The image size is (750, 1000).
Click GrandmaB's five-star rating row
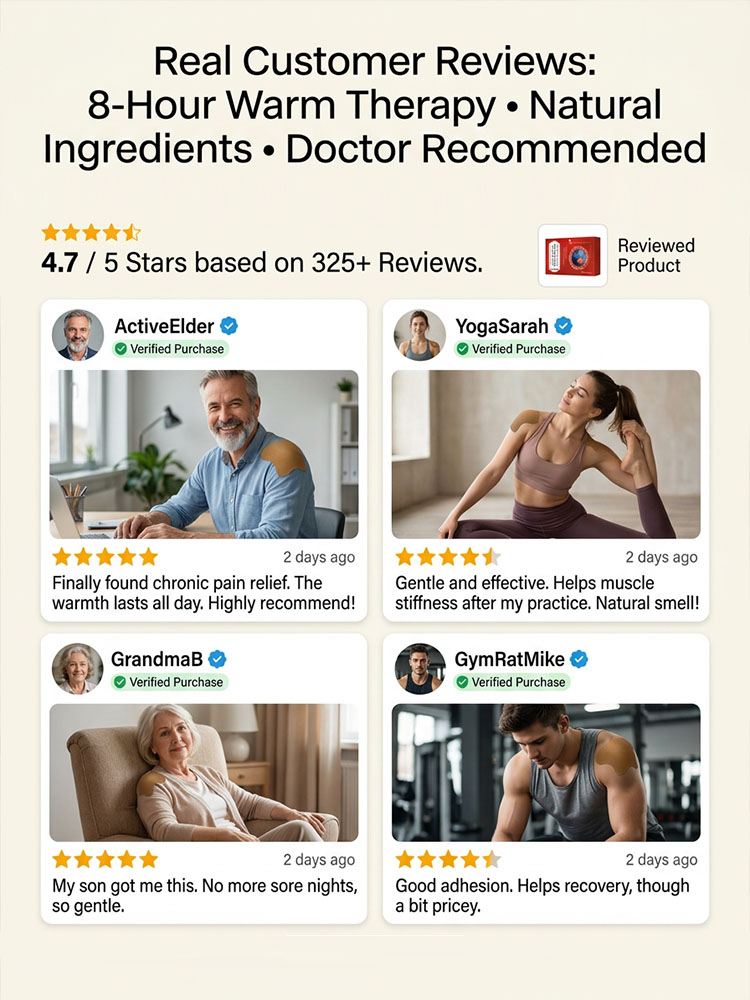tap(105, 859)
